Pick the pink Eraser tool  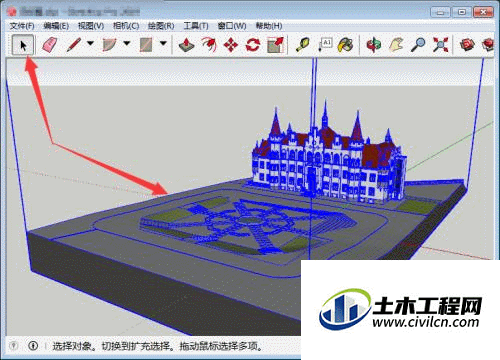point(50,45)
